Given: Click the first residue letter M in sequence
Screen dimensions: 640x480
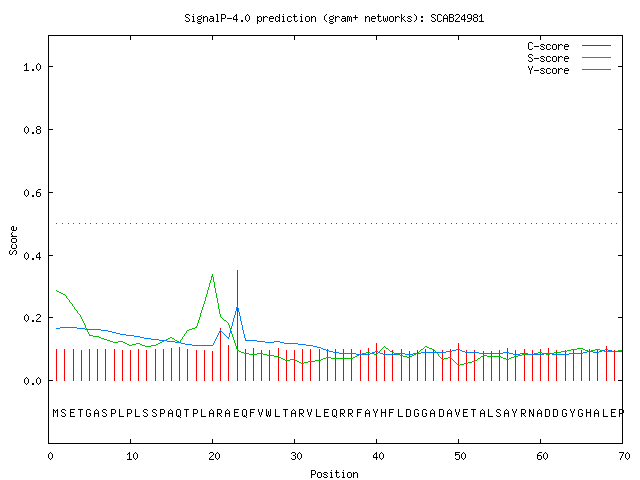Looking at the screenshot, I should (x=56, y=413).
